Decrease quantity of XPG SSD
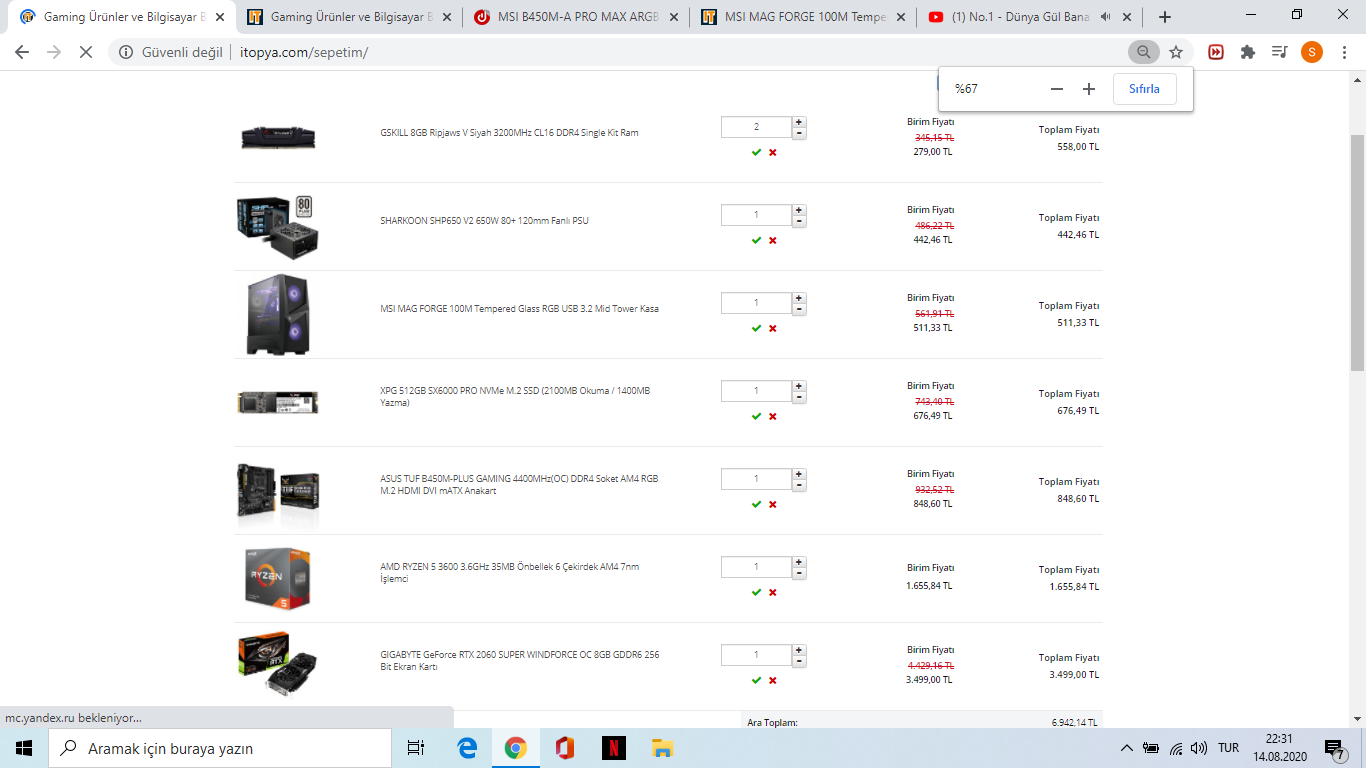 799,397
